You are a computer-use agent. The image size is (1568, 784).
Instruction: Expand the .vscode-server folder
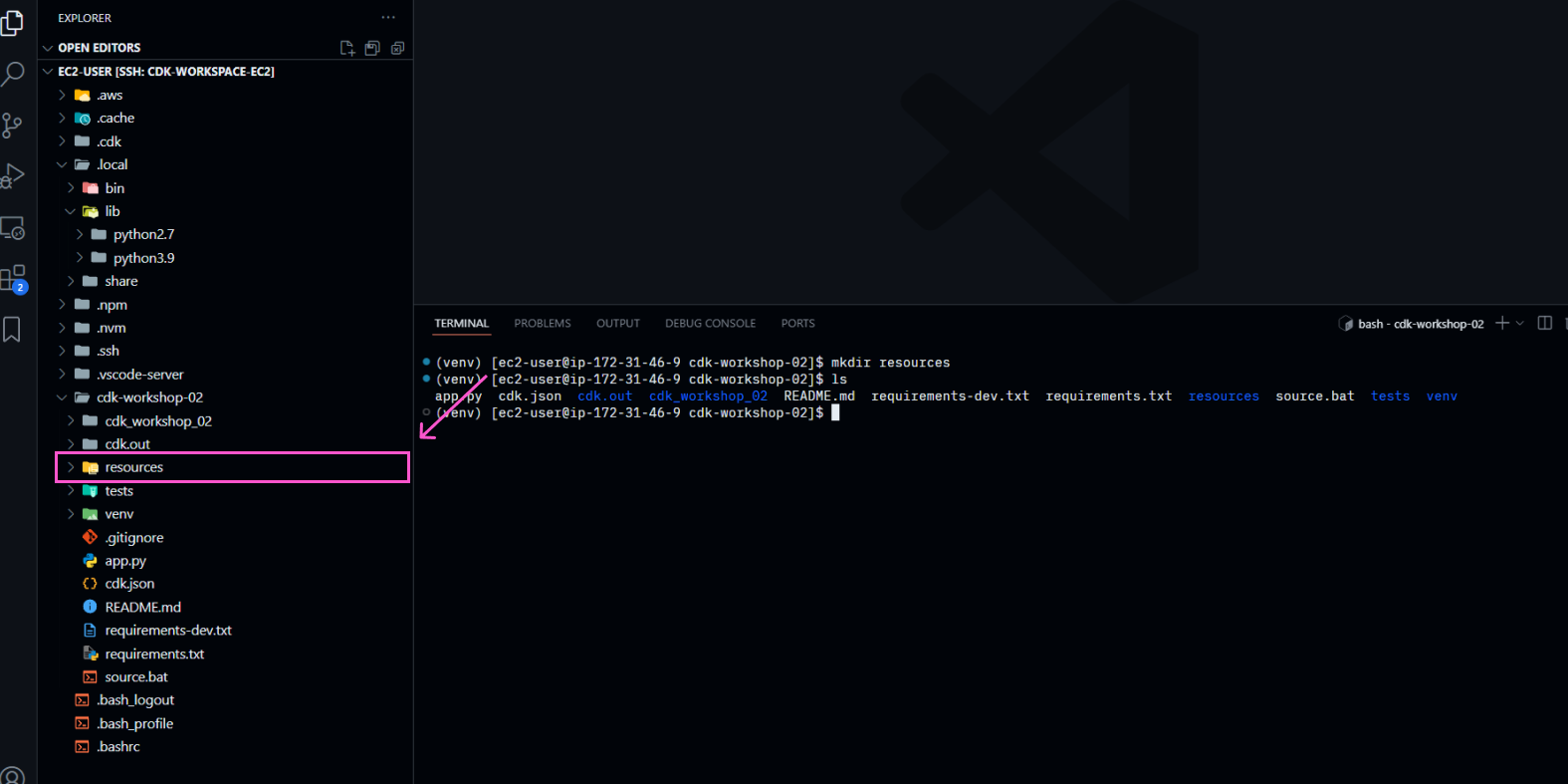pyautogui.click(x=63, y=374)
